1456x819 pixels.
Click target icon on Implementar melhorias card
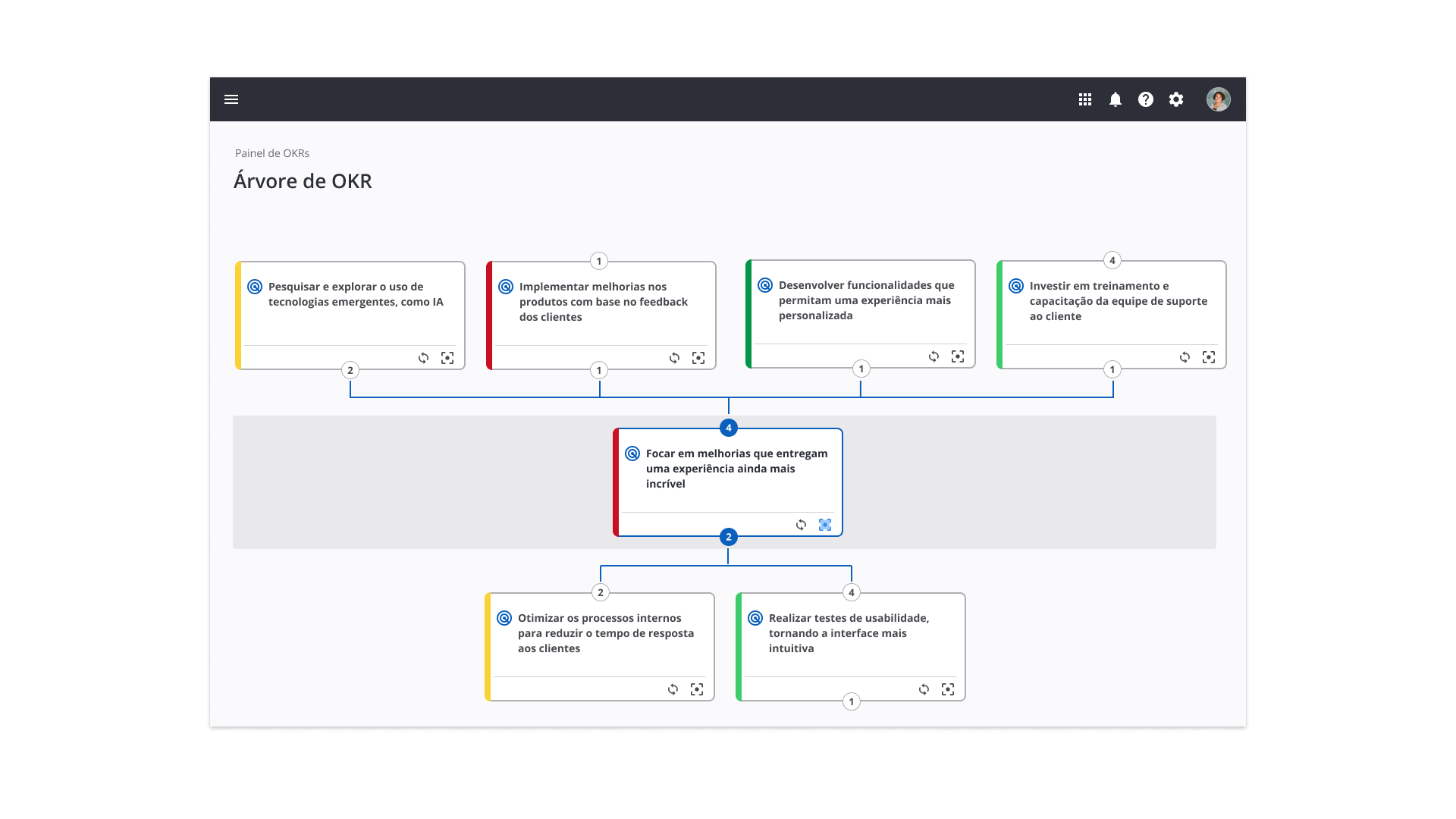(x=506, y=287)
